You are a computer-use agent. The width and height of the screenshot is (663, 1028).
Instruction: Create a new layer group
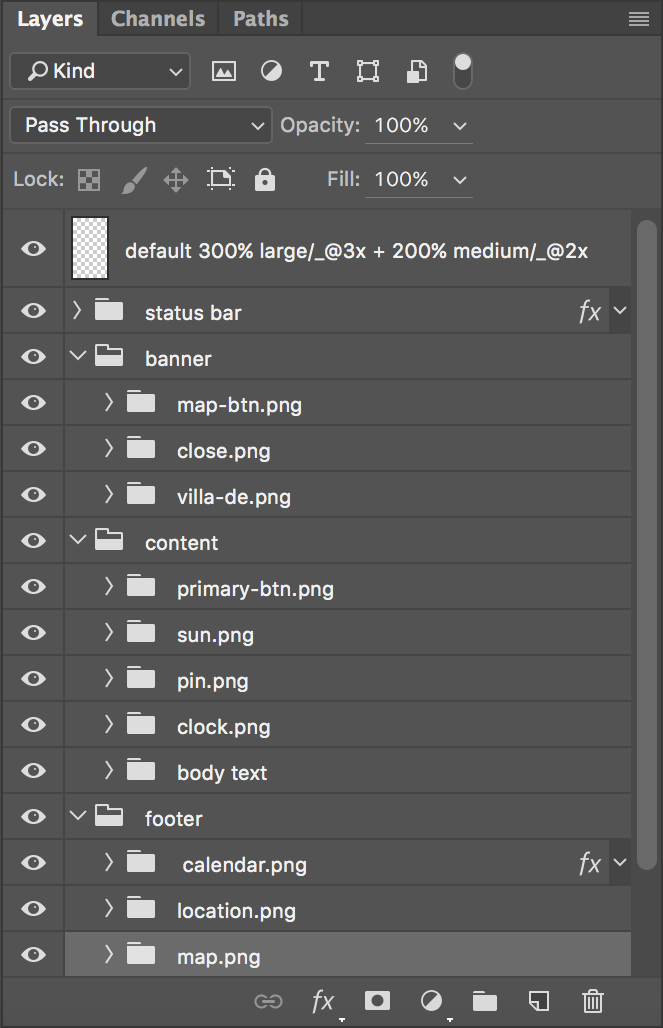click(484, 1001)
